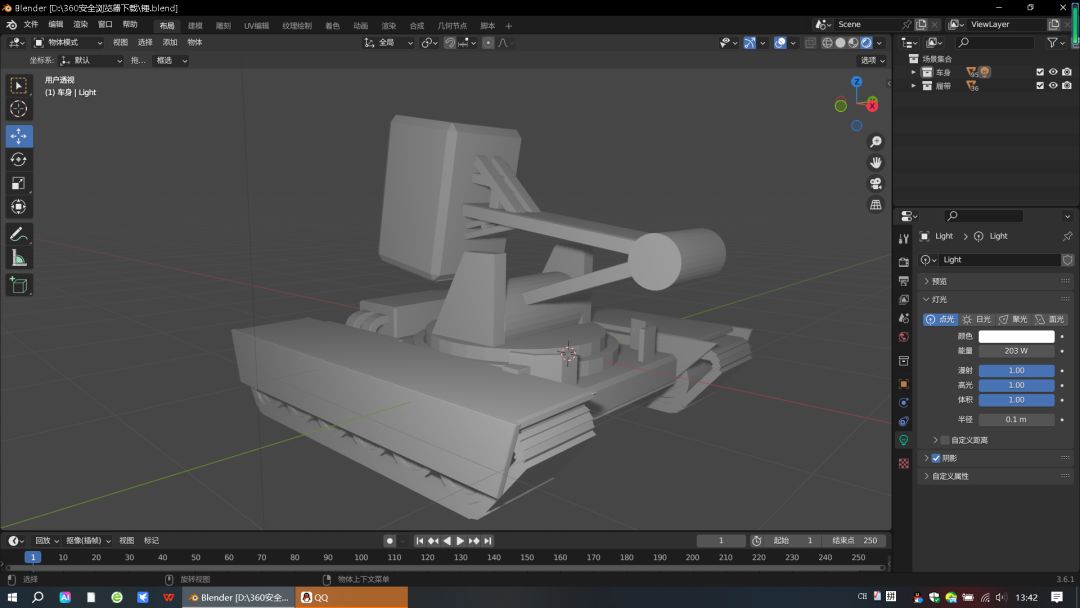
Task: Toggle the 阴影 shadow checkbox
Action: [x=936, y=458]
